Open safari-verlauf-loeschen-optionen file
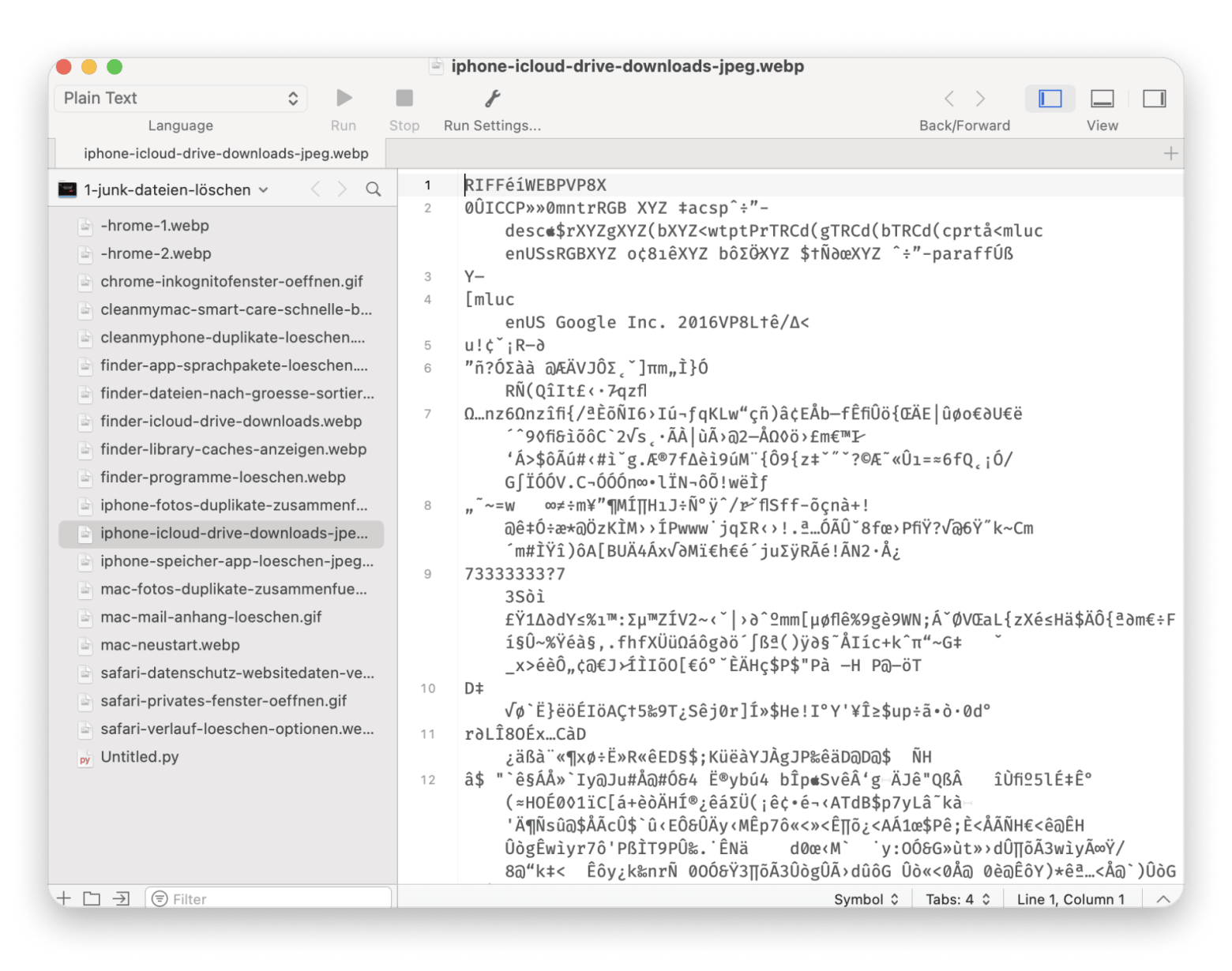Viewport: 1232px width, 971px height. click(237, 729)
